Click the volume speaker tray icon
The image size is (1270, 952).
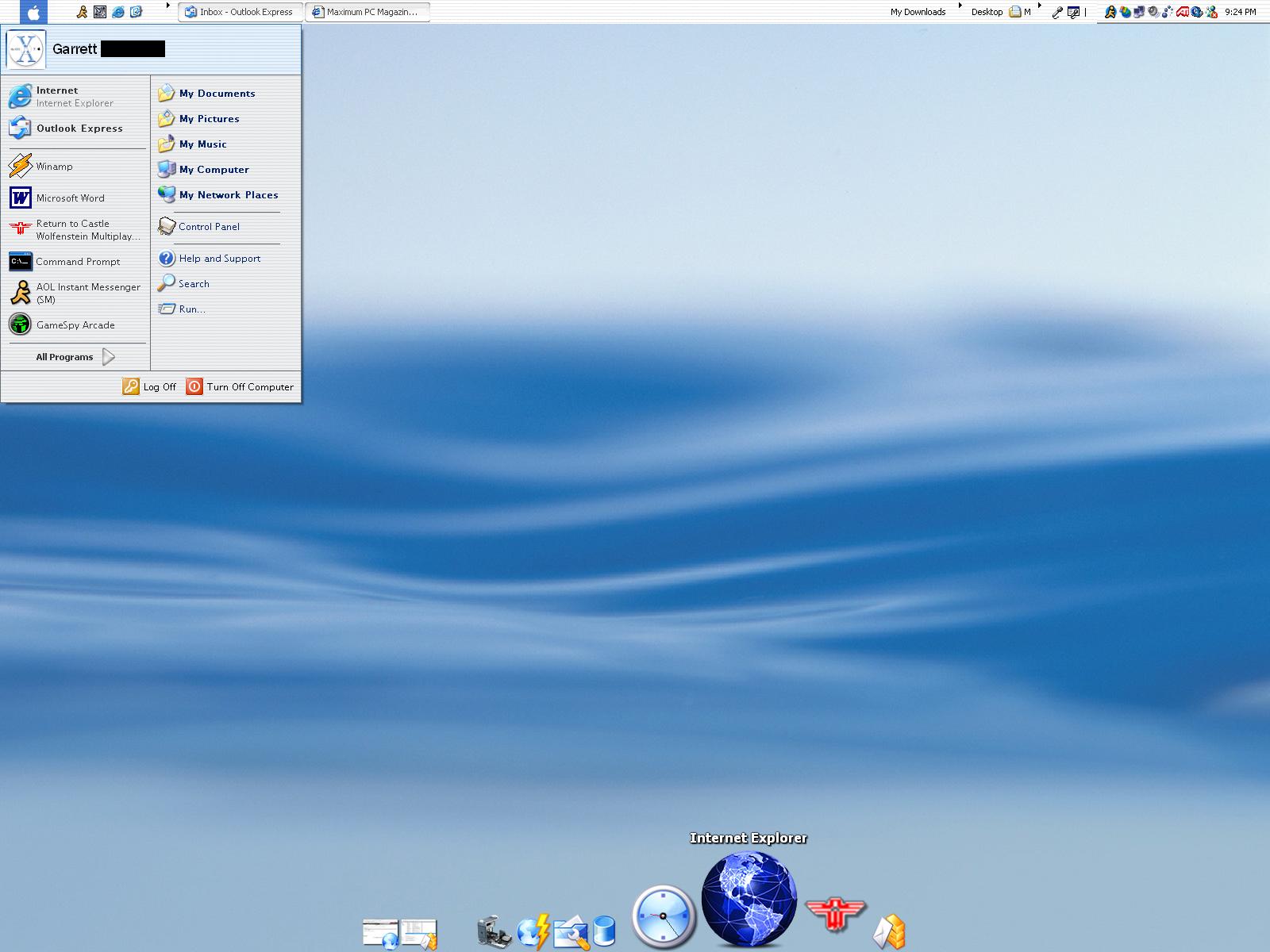[1153, 12]
